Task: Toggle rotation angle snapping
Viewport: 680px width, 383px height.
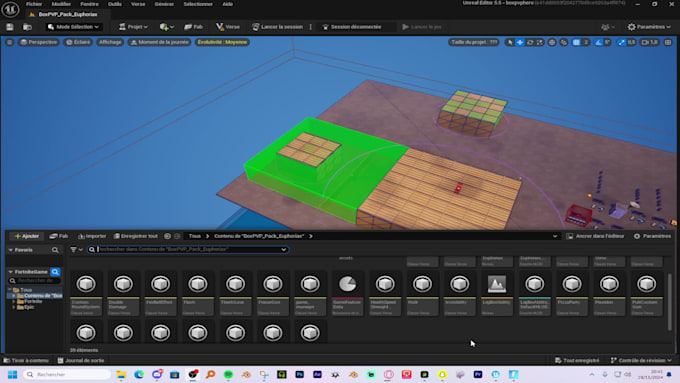Action: (599, 42)
